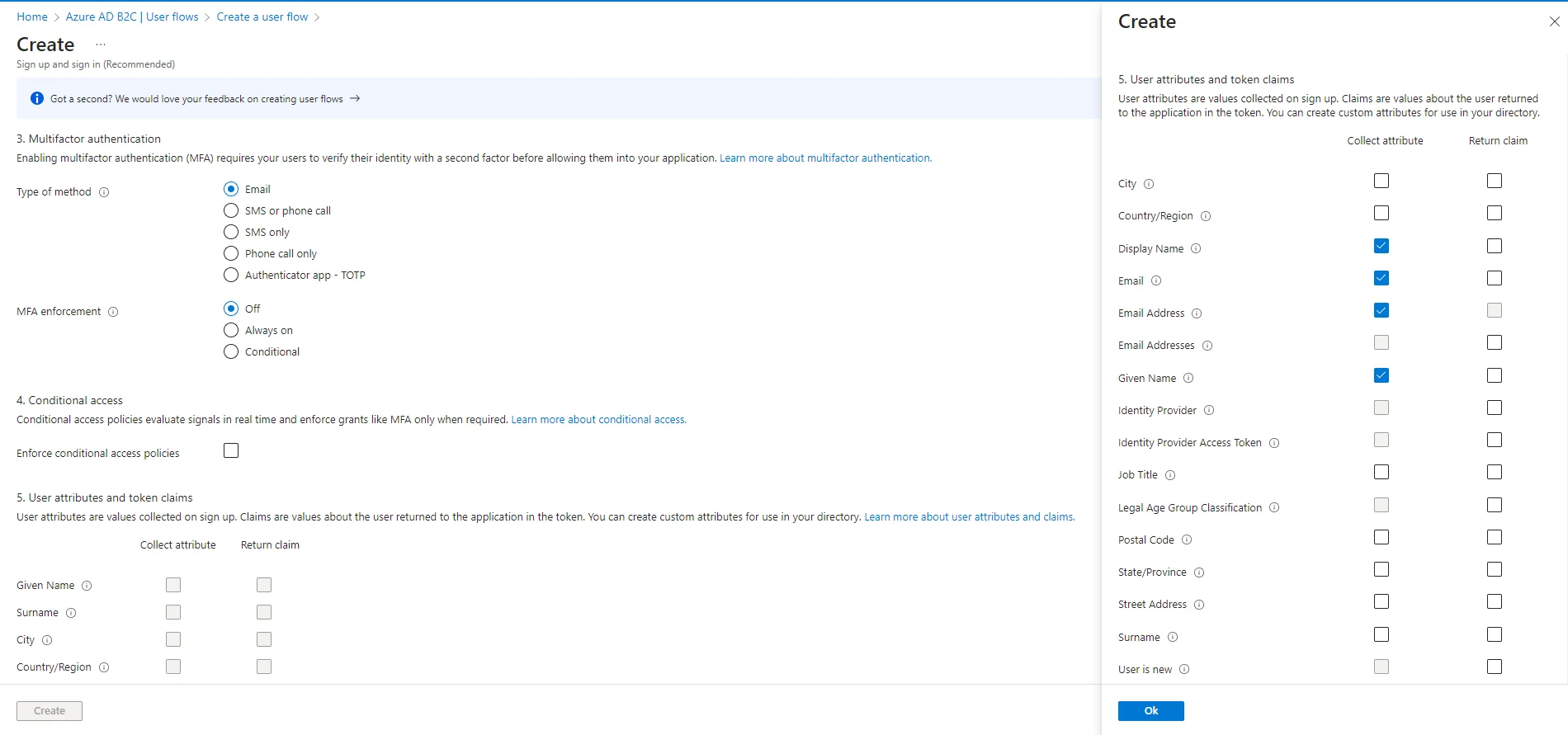Click info icon beside Email attribute

point(1156,281)
